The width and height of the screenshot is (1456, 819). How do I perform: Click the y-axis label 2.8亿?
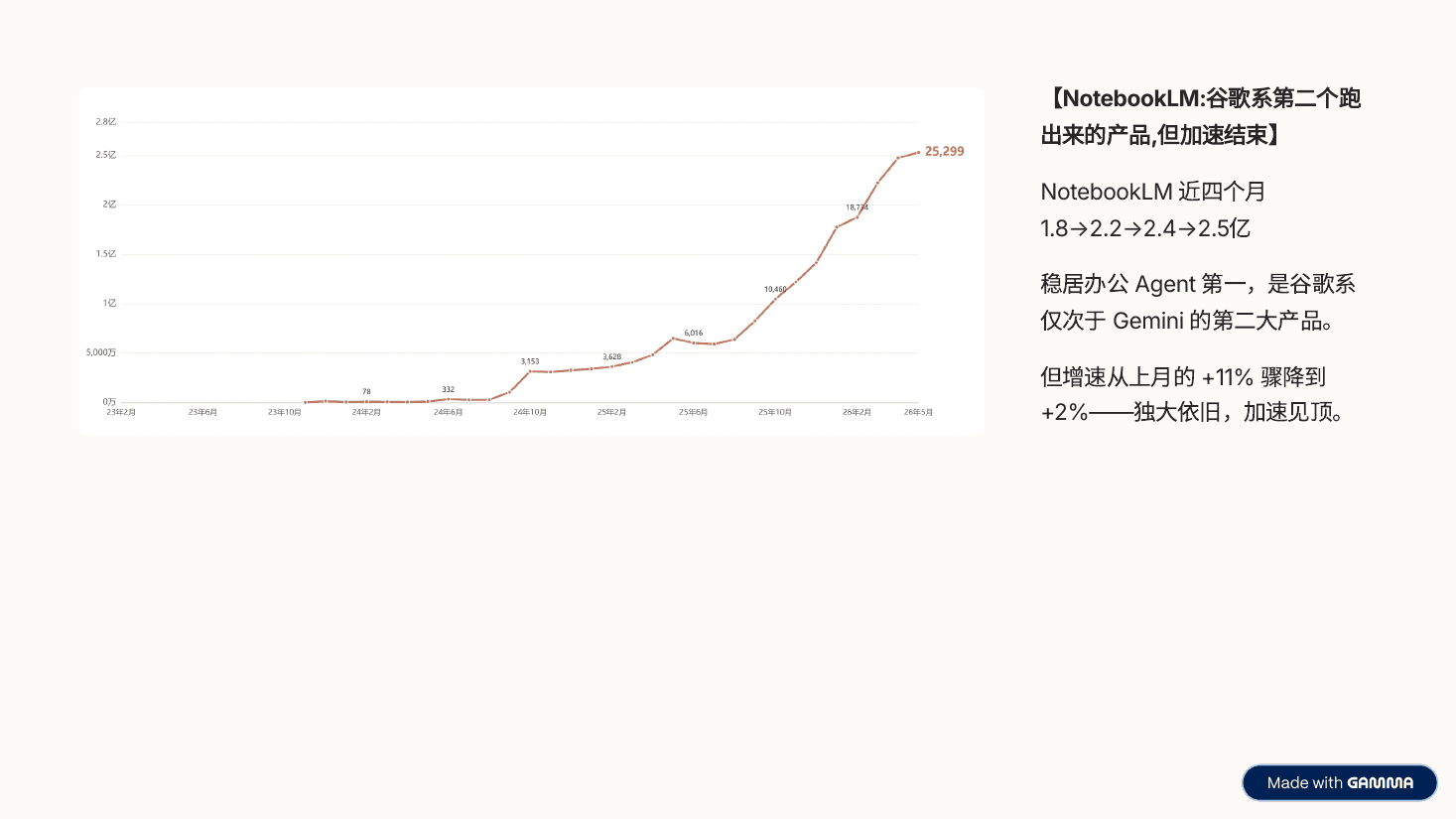tap(106, 122)
